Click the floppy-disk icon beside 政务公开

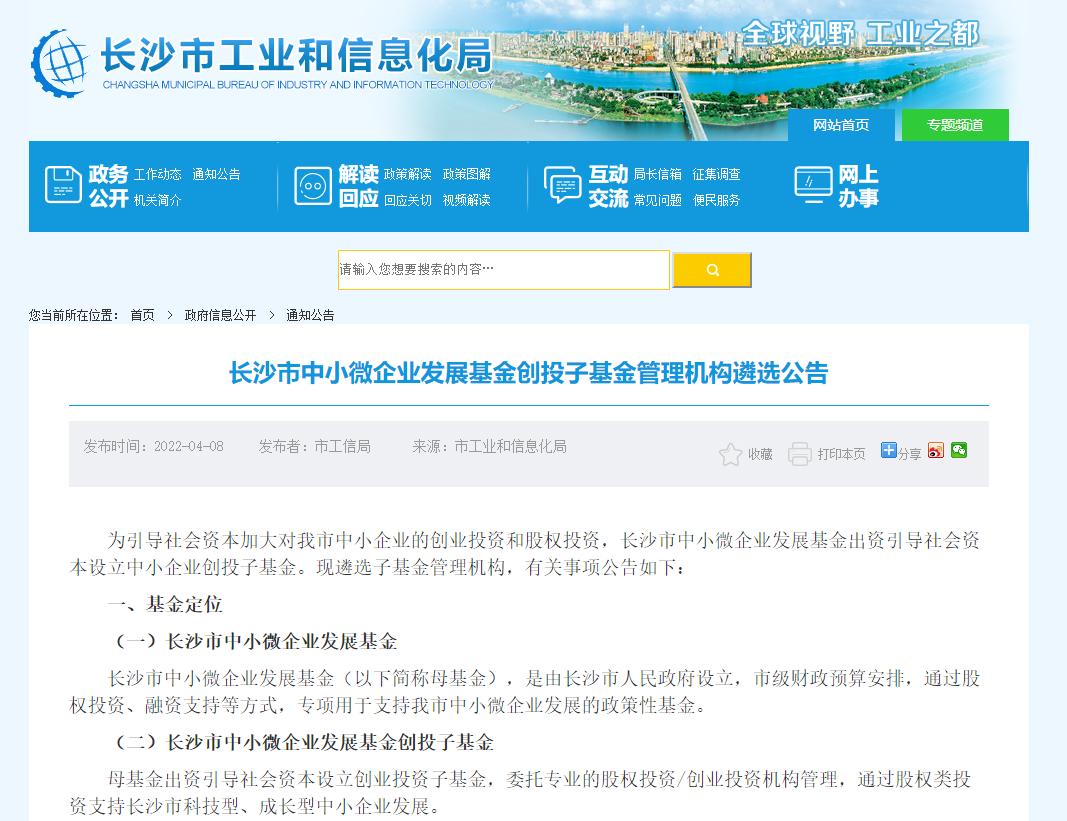coord(62,185)
